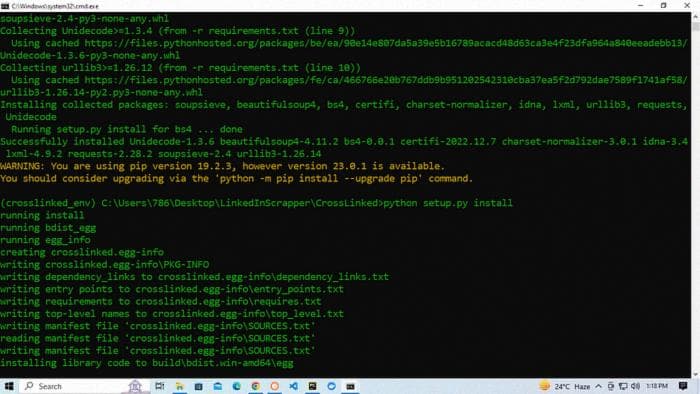The height and width of the screenshot is (394, 700).
Task: Click the 'python setup.py install' command text
Action: [448, 203]
